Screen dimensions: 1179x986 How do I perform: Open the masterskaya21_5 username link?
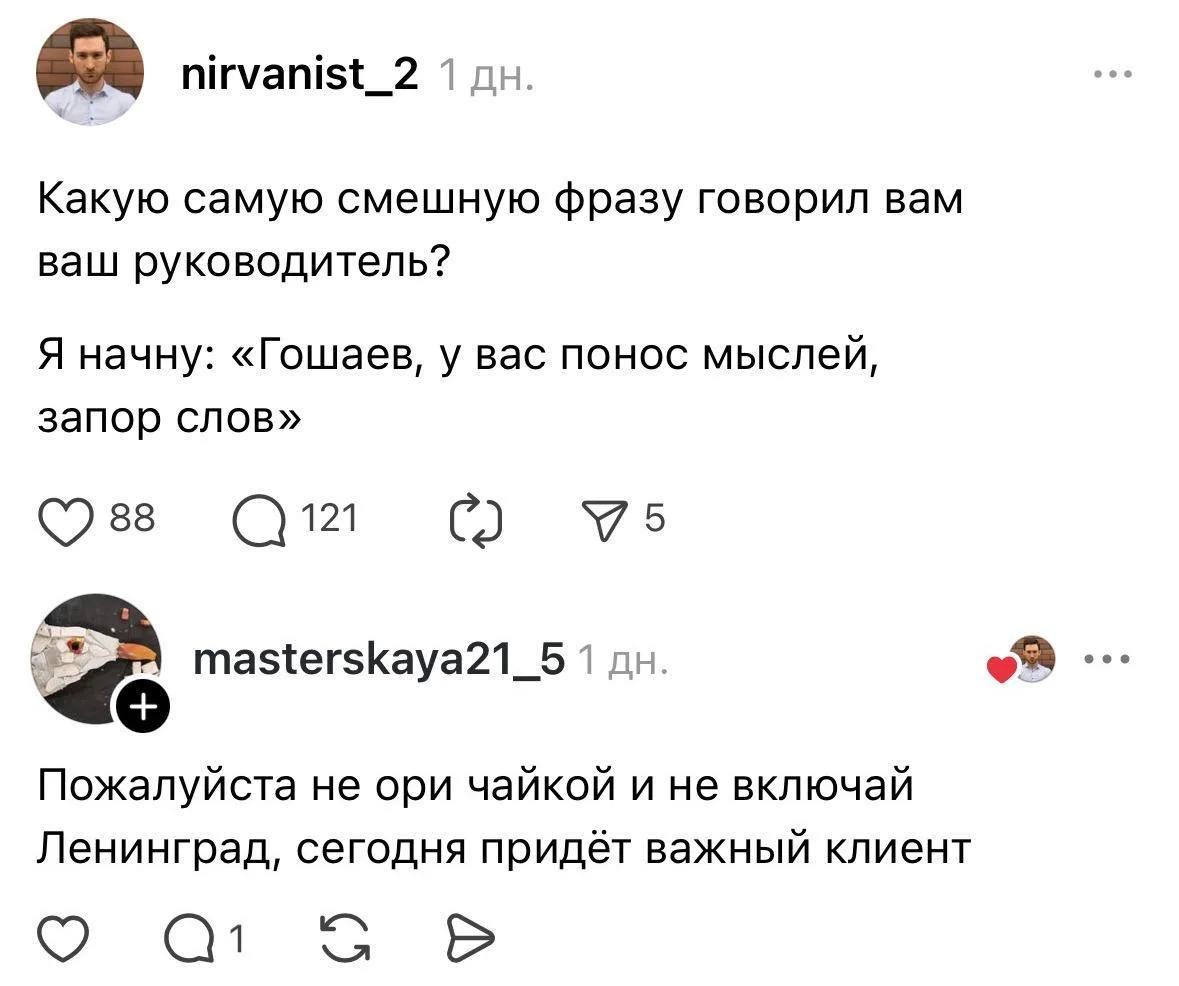click(378, 659)
